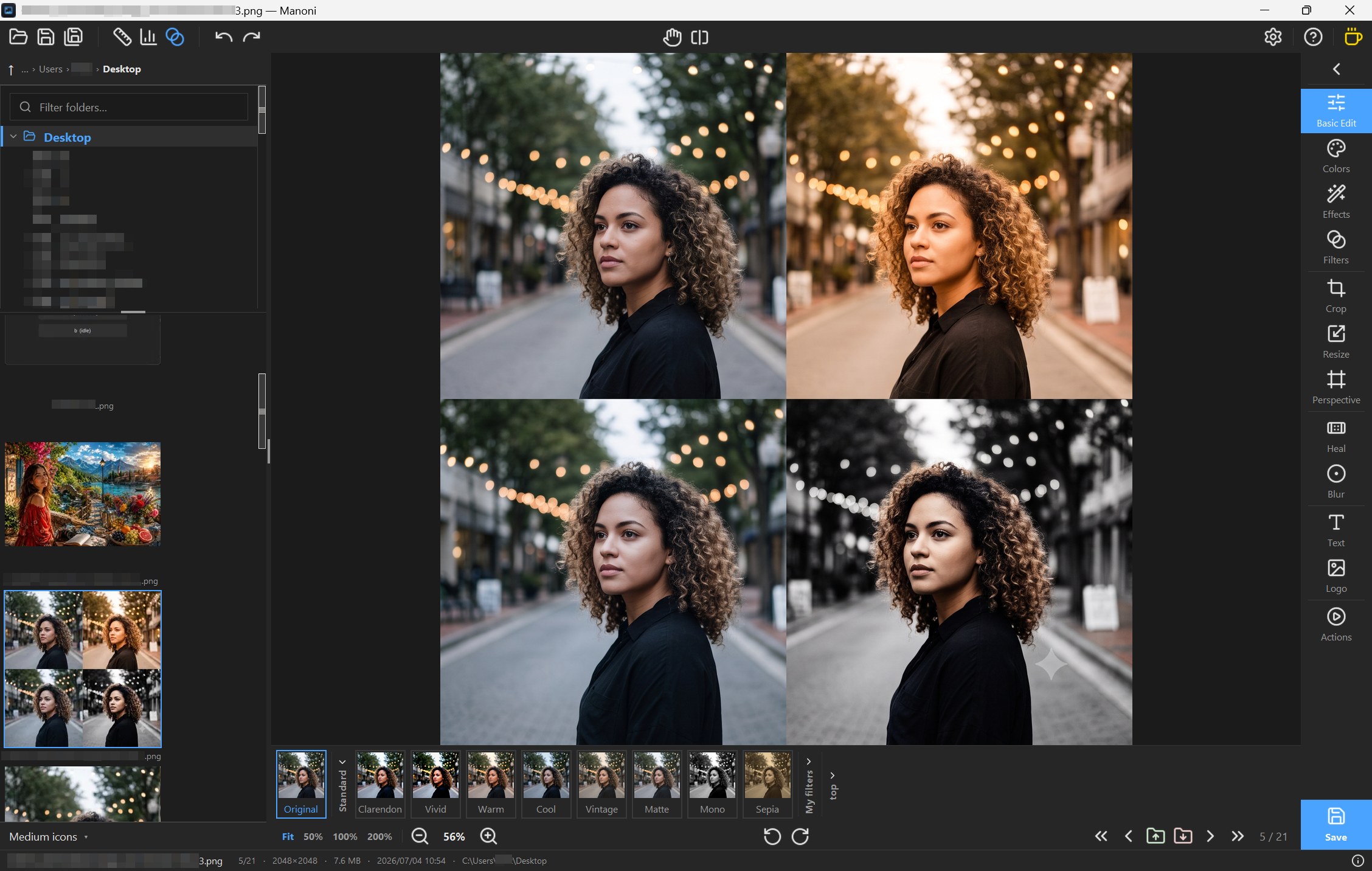
Task: Toggle the split compare view icon
Action: [699, 37]
